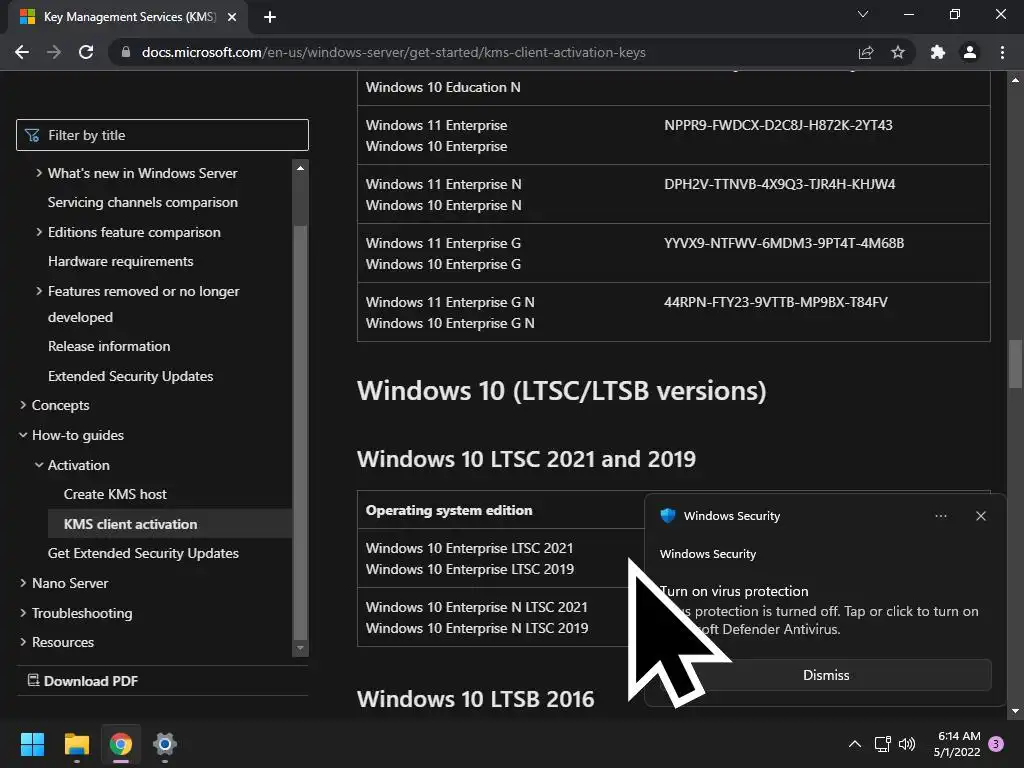Collapse the Activation node
1024x768 pixels.
coord(39,465)
